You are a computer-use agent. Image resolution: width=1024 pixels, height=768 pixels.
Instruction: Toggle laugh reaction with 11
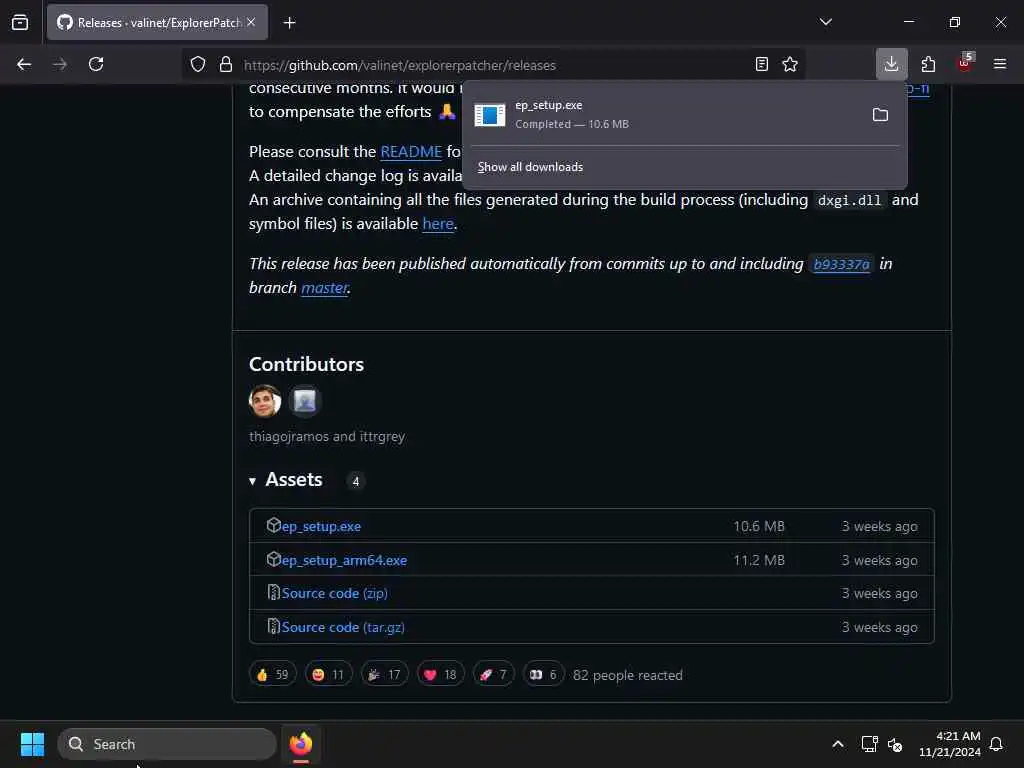pyautogui.click(x=328, y=675)
